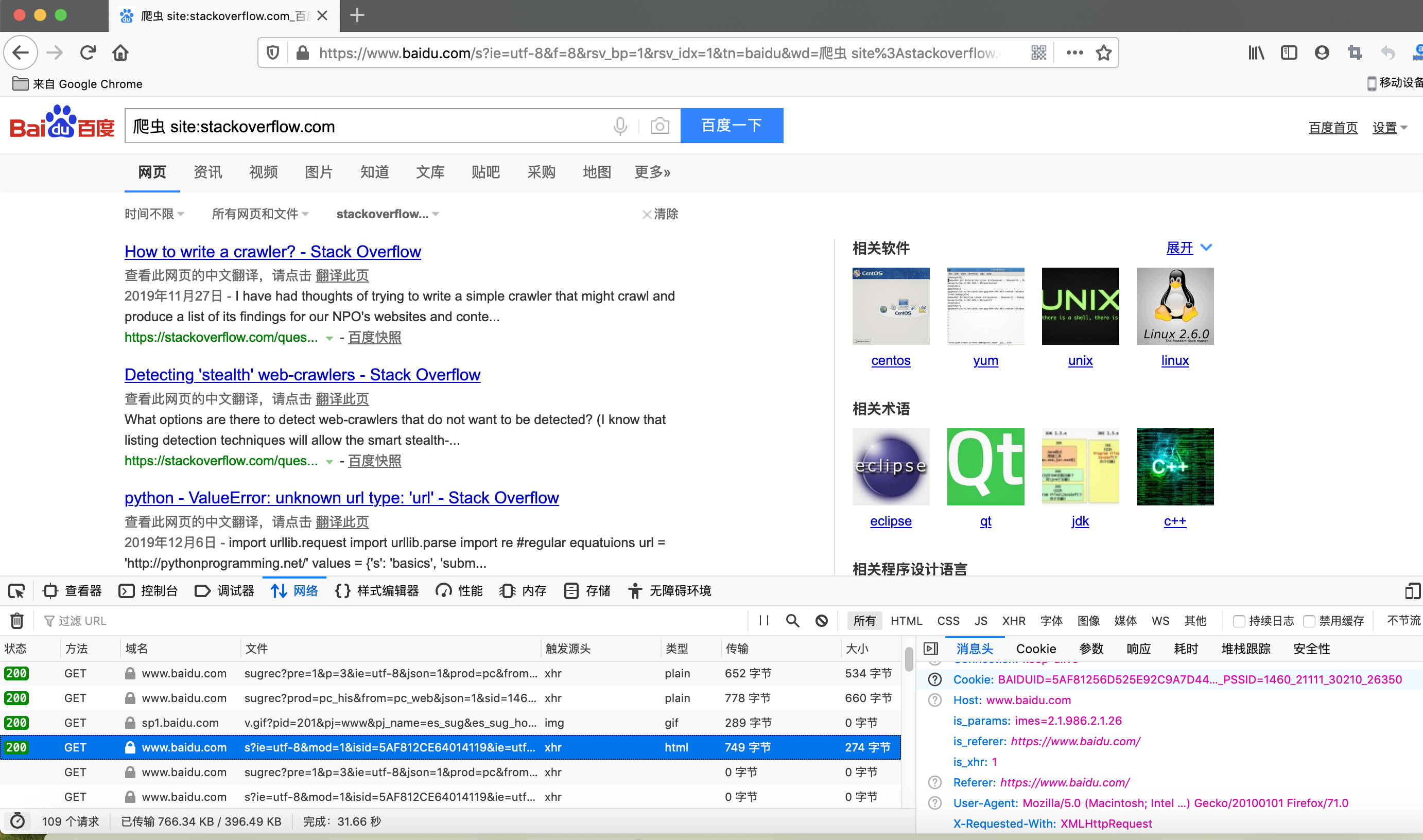Click the 百度一下 search button

pos(731,126)
